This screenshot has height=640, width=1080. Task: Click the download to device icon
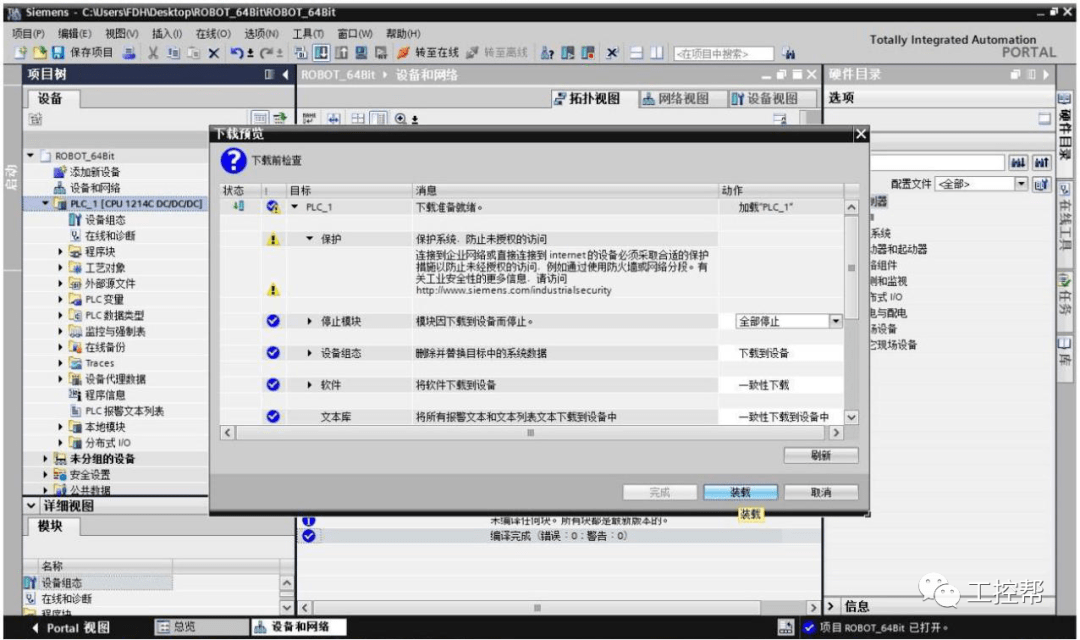[321, 53]
